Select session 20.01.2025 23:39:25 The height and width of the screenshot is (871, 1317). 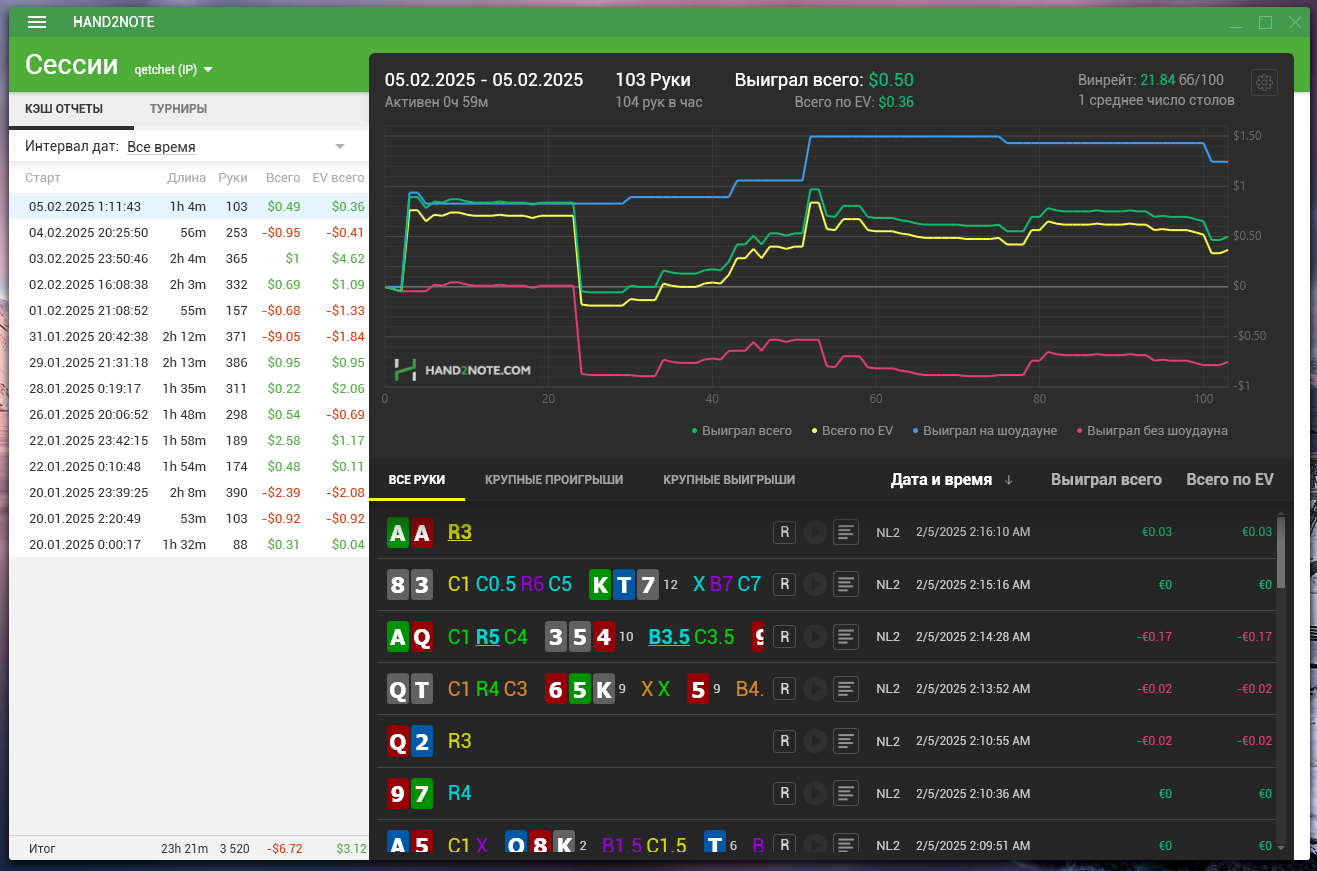(189, 493)
